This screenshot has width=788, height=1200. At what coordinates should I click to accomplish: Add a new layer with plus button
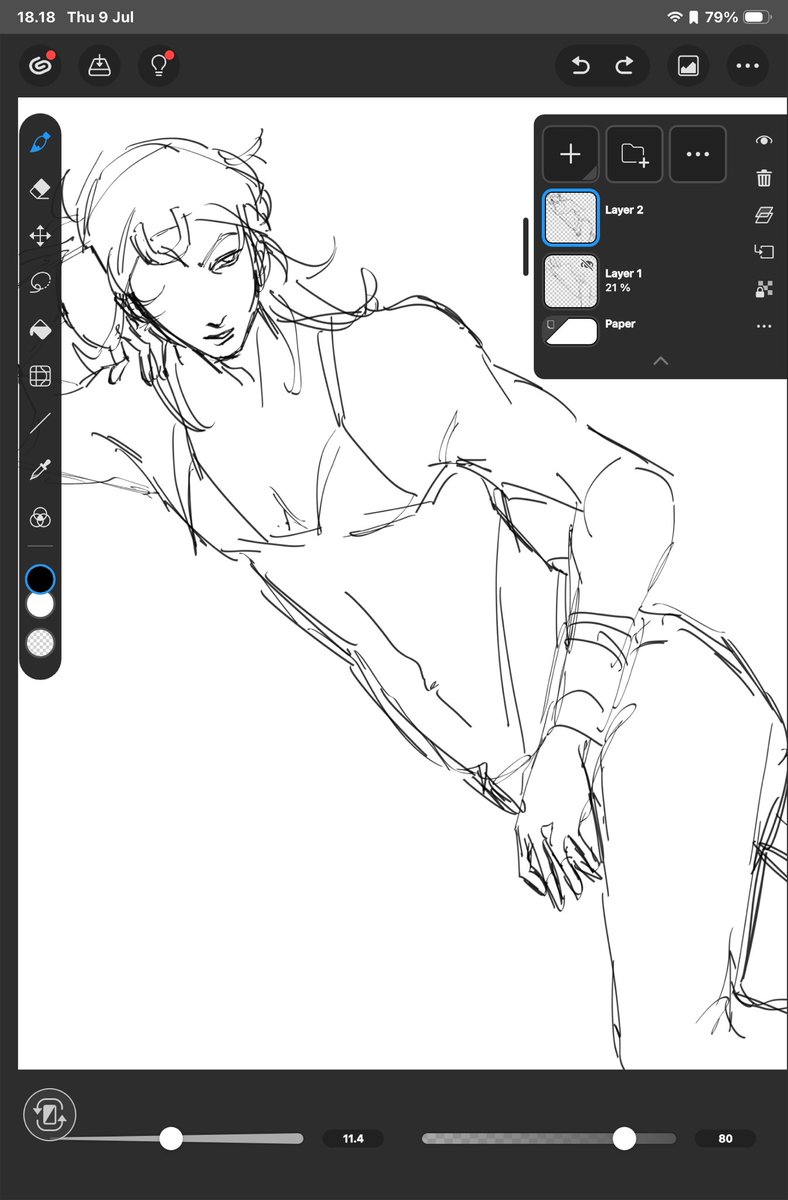[x=571, y=154]
